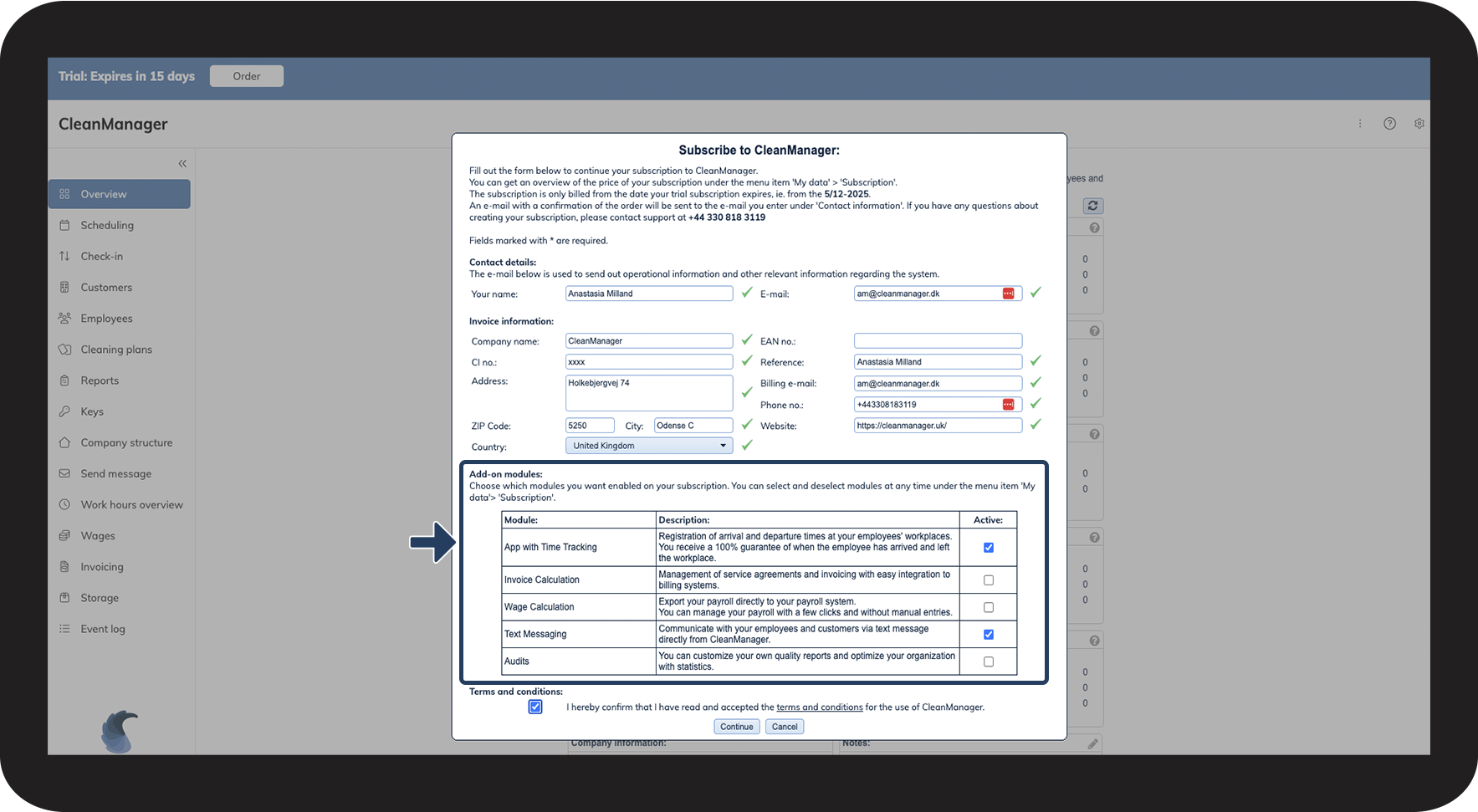
Task: Open the three-dot more options menu
Action: (1360, 124)
